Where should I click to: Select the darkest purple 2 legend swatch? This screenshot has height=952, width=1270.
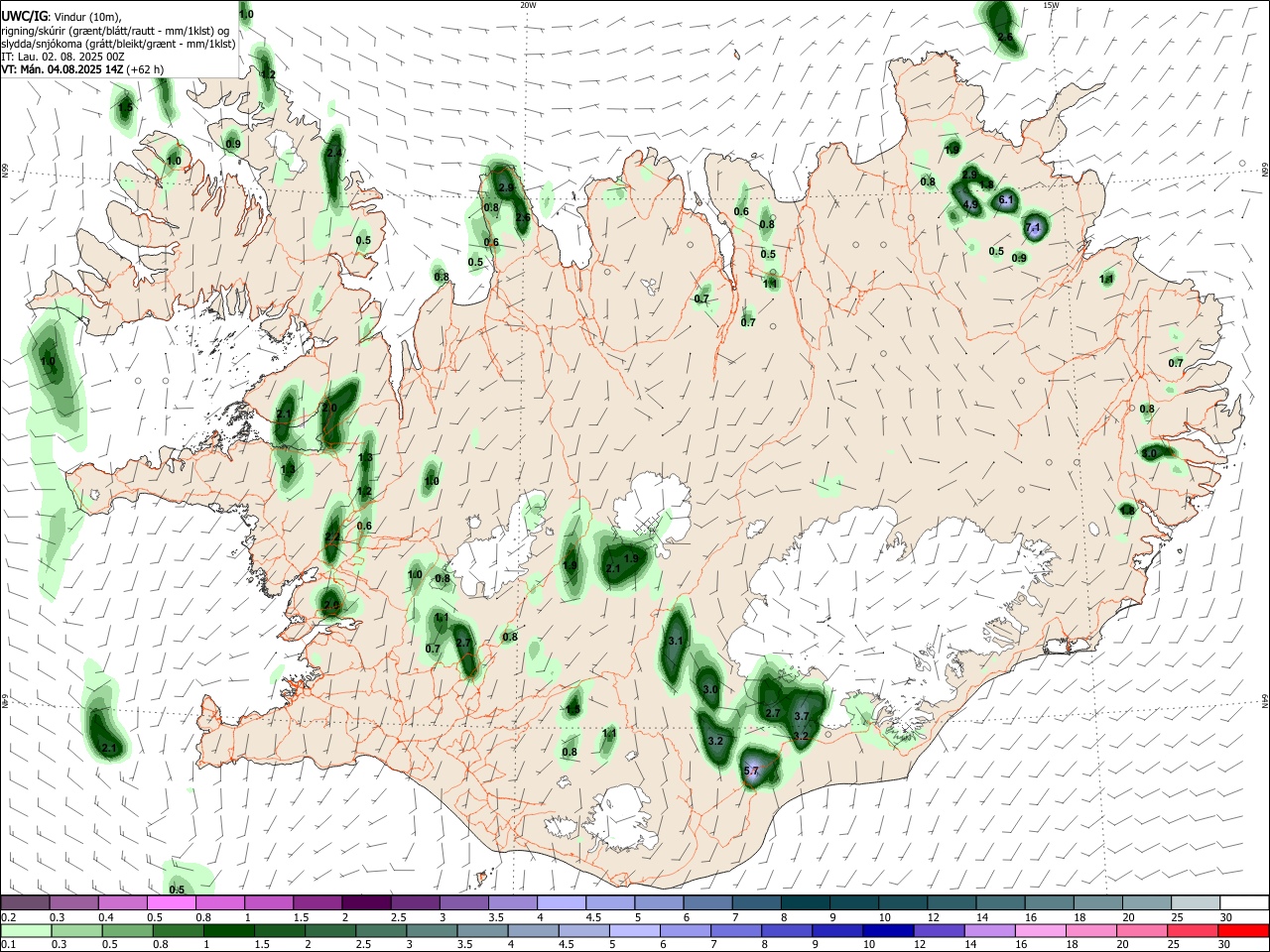pos(366,902)
